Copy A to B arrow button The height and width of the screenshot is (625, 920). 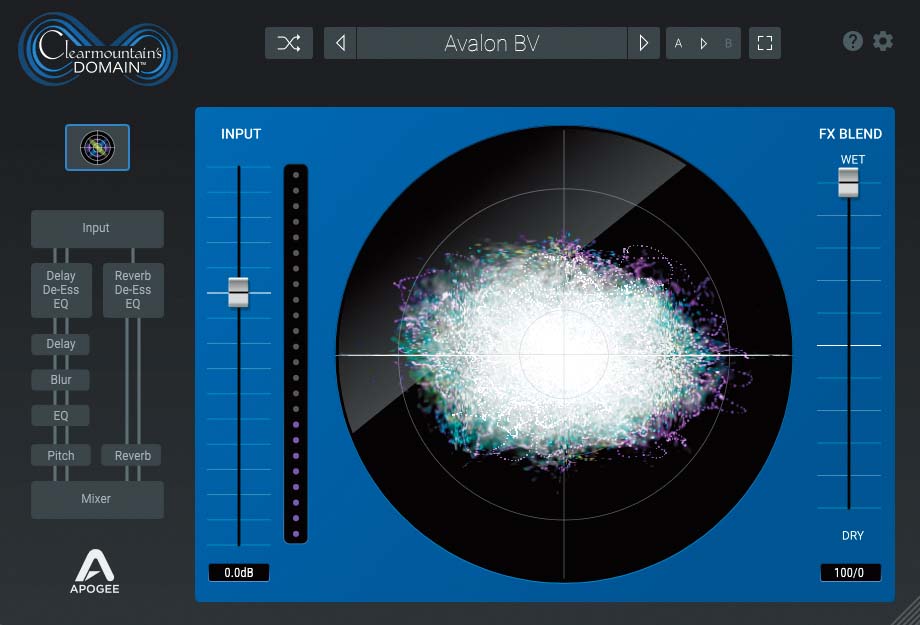703,43
